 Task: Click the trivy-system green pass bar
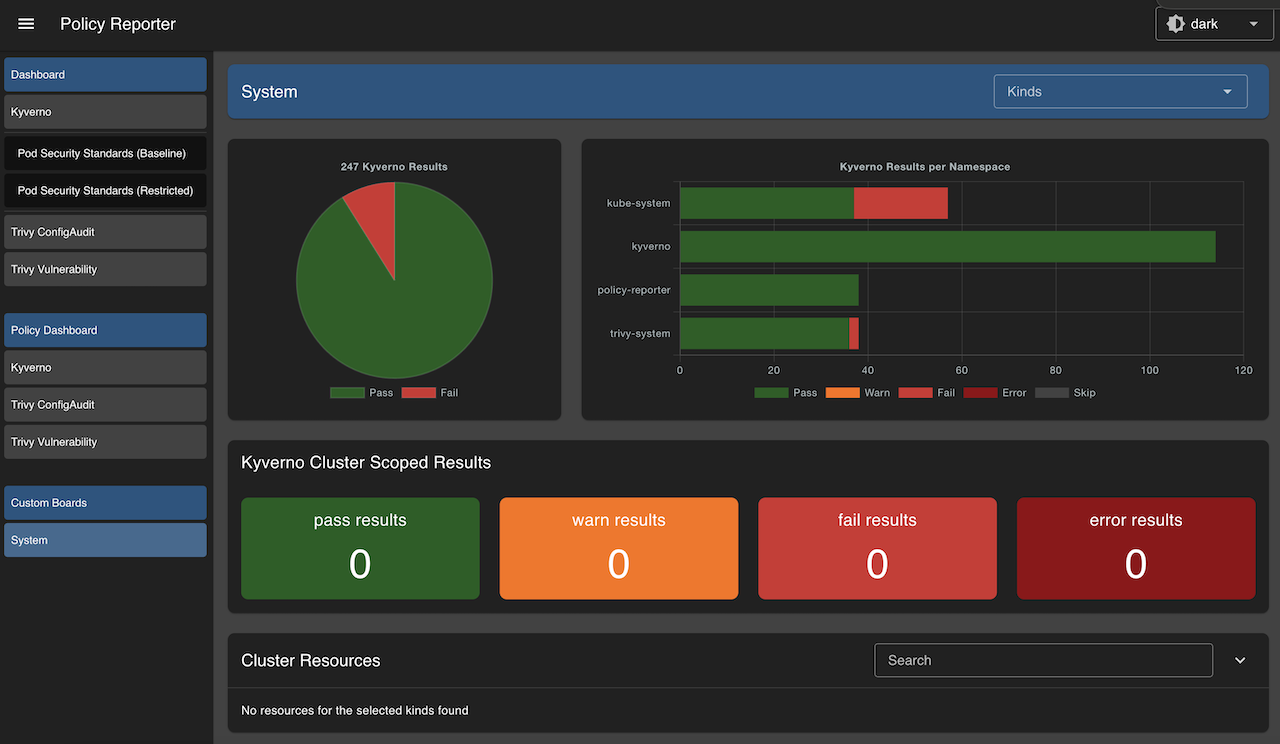(764, 334)
